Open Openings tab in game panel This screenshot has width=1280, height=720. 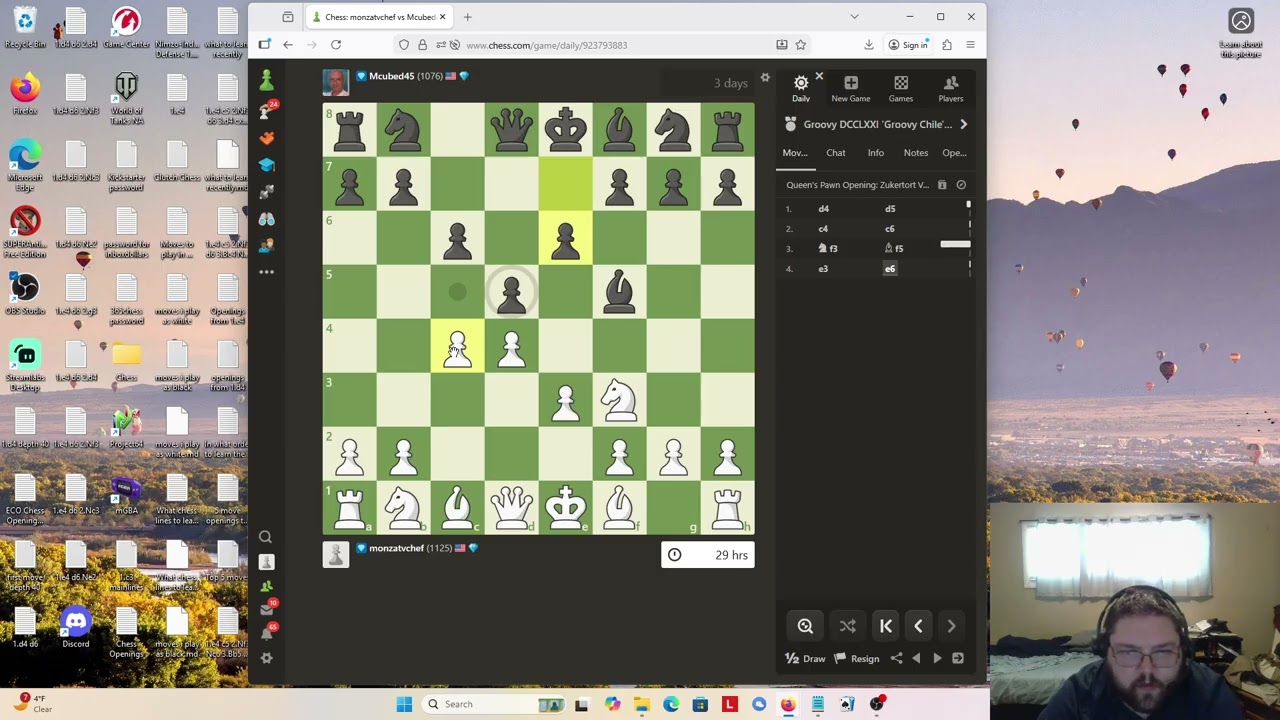(954, 153)
